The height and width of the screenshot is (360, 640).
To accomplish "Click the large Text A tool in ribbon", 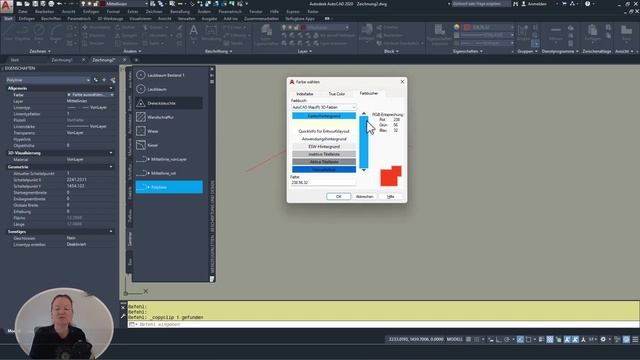I will (x=193, y=30).
